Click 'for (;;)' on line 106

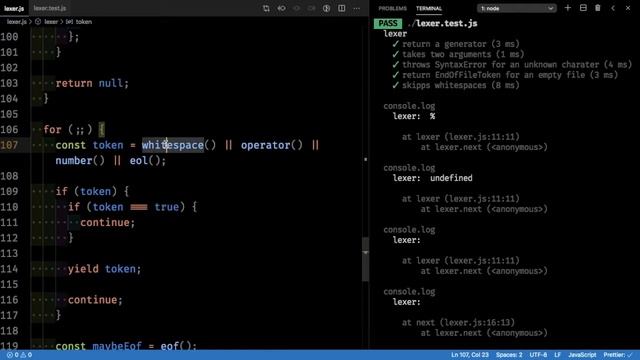pos(68,130)
